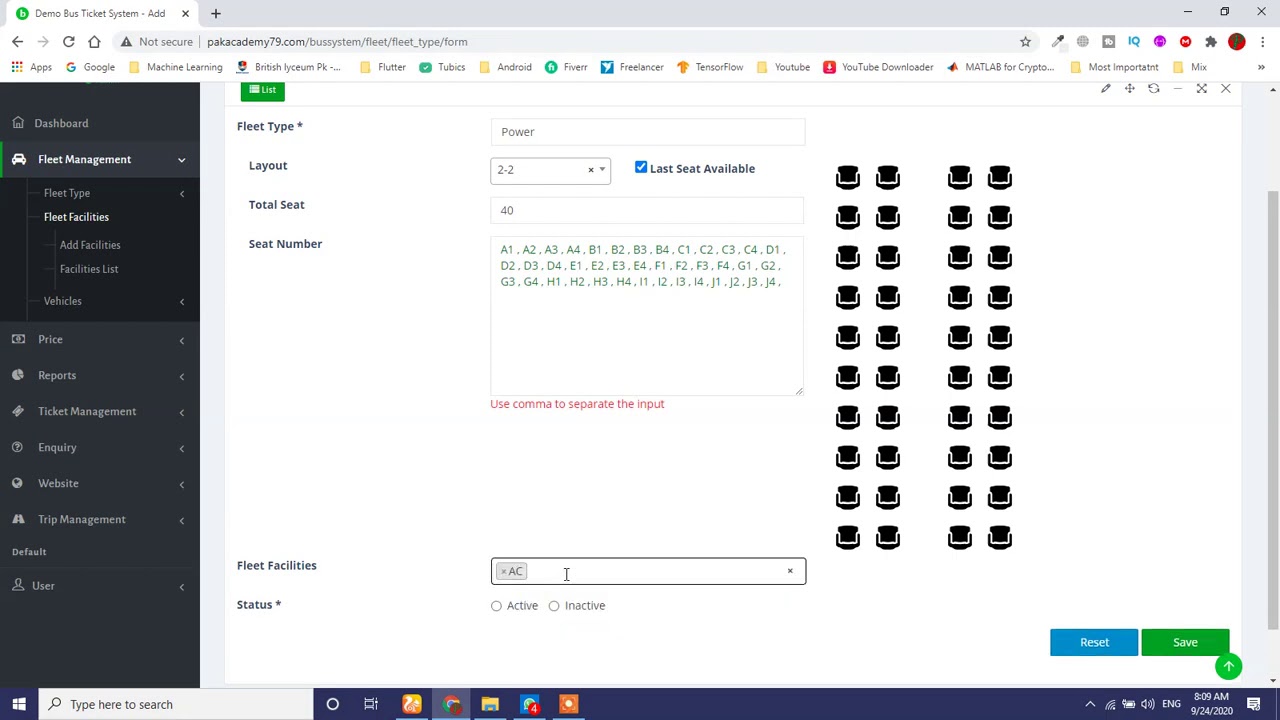Expand the Reports menu arrow
Viewport: 1280px width, 720px height.
point(181,376)
